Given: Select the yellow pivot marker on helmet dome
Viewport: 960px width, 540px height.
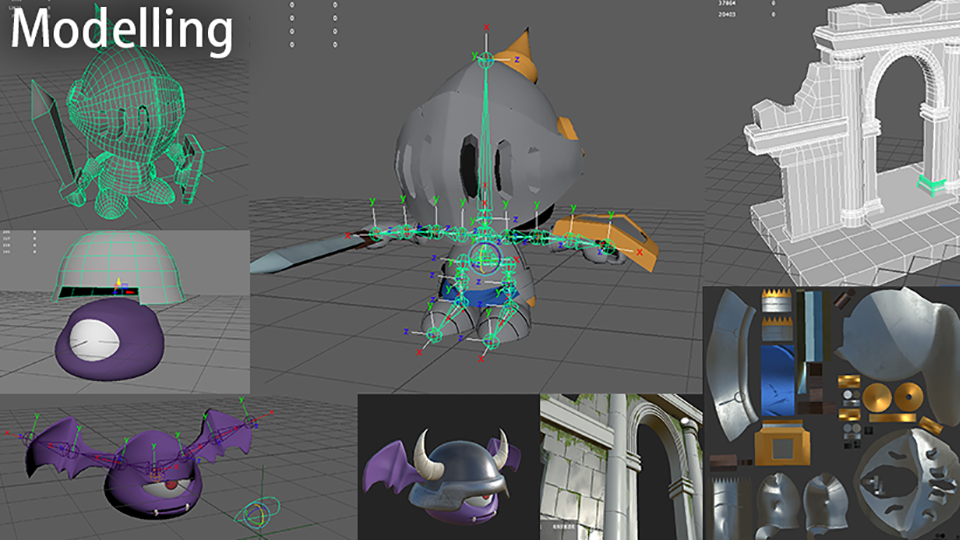Looking at the screenshot, I should pos(119,285).
